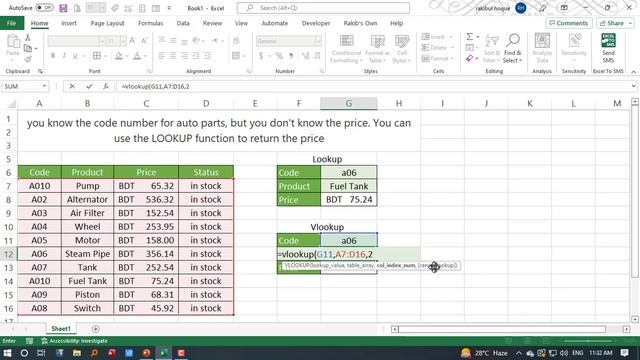Screen dimensions: 640x360
Task: Click the search box in the title bar
Action: [323, 8]
